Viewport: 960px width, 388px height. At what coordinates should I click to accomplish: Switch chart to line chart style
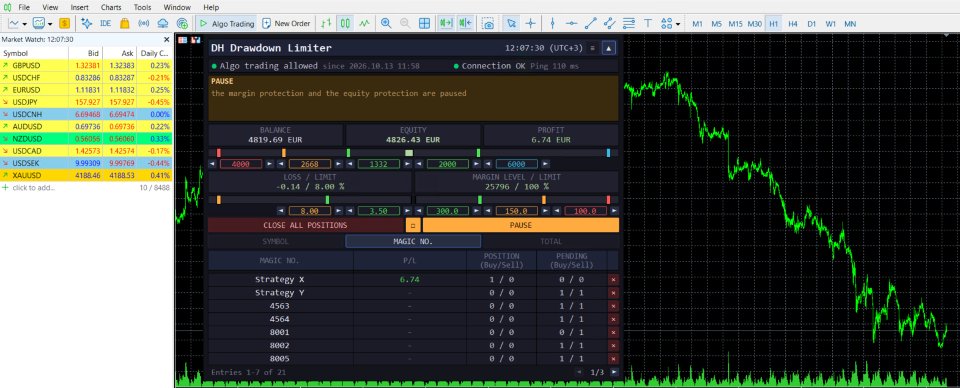point(365,23)
